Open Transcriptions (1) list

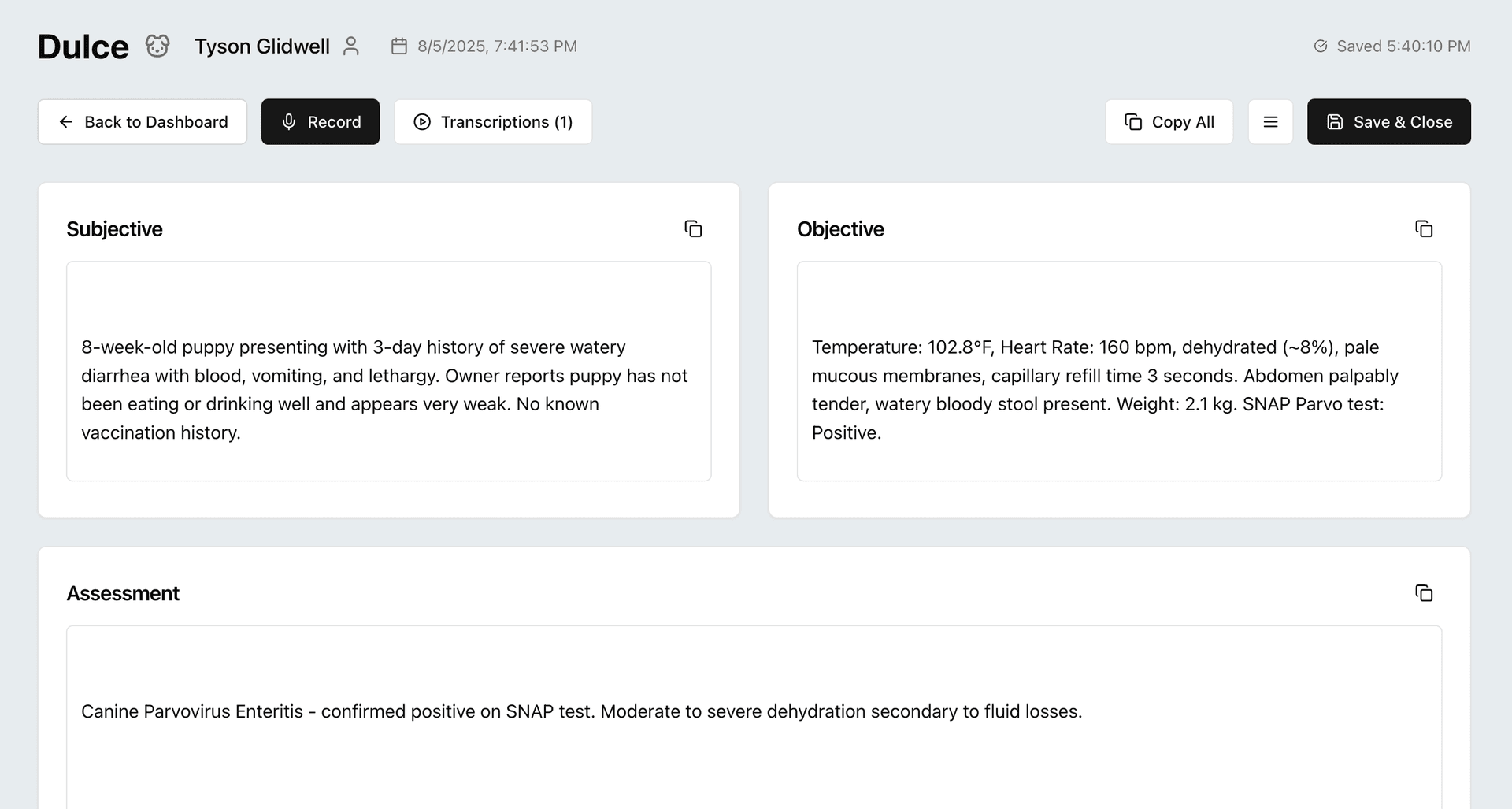point(493,122)
